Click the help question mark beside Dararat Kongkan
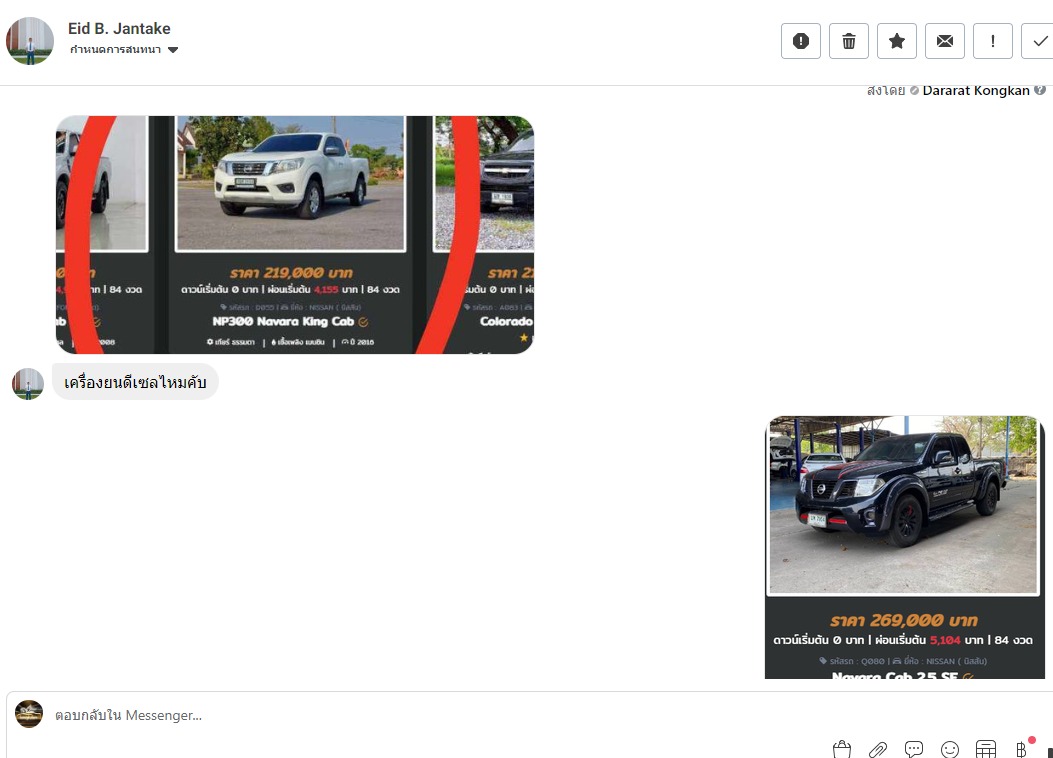Viewport: 1053px width, 758px height. (1040, 90)
